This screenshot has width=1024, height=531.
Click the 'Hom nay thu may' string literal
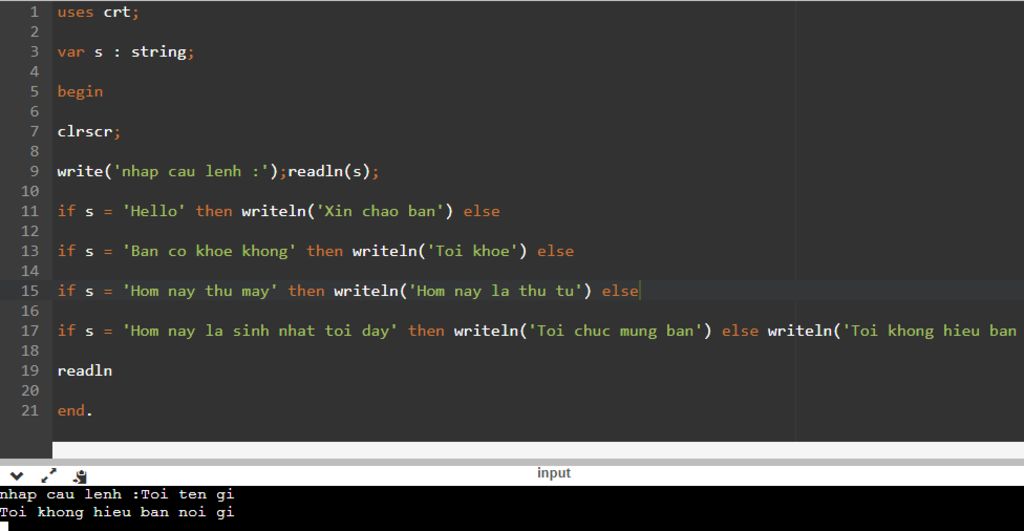click(200, 291)
